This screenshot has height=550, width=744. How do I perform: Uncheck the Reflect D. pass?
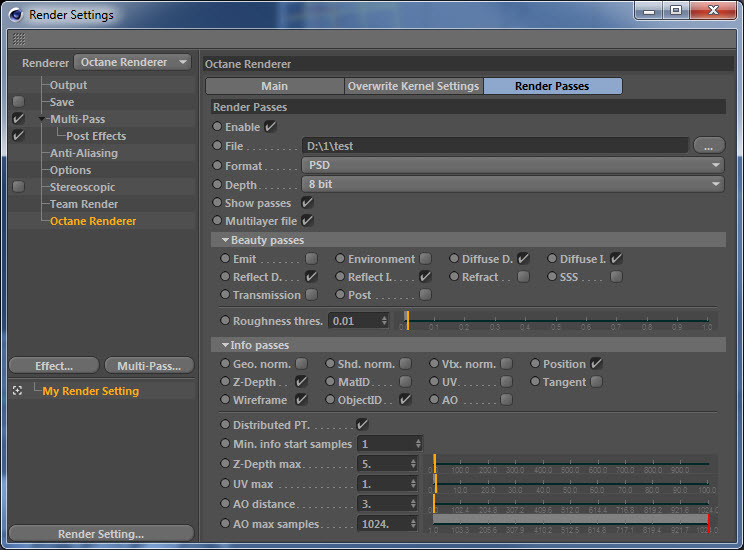[x=311, y=277]
